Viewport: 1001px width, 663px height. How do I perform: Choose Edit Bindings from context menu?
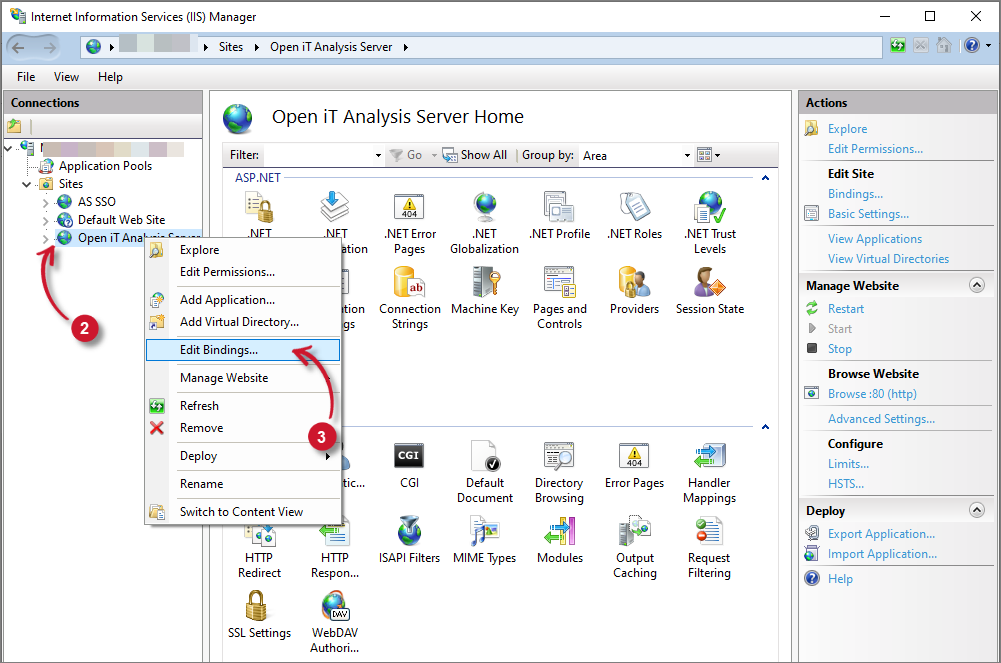coord(219,350)
